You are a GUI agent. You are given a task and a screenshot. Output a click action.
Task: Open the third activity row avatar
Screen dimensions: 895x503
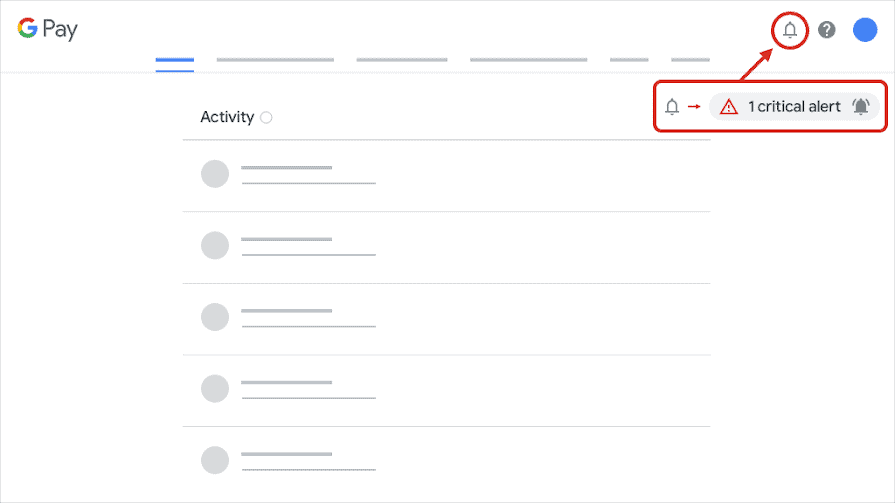click(x=215, y=317)
